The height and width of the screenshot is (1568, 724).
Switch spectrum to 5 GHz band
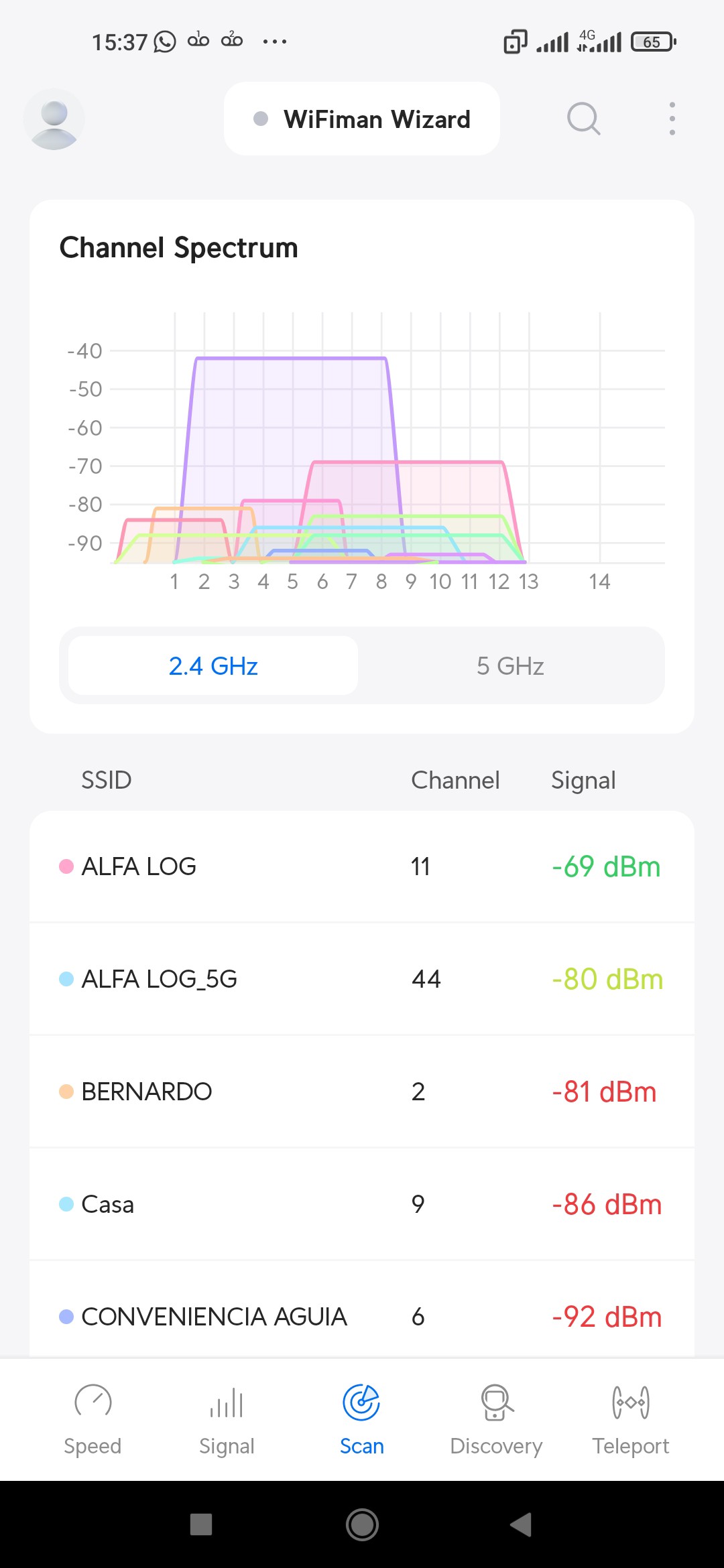point(510,666)
